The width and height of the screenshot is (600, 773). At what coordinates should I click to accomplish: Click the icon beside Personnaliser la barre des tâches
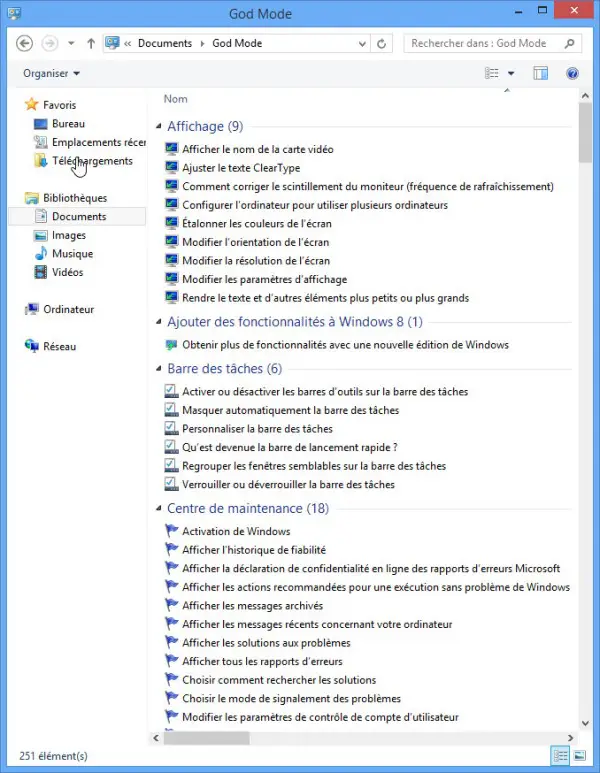[x=171, y=428]
